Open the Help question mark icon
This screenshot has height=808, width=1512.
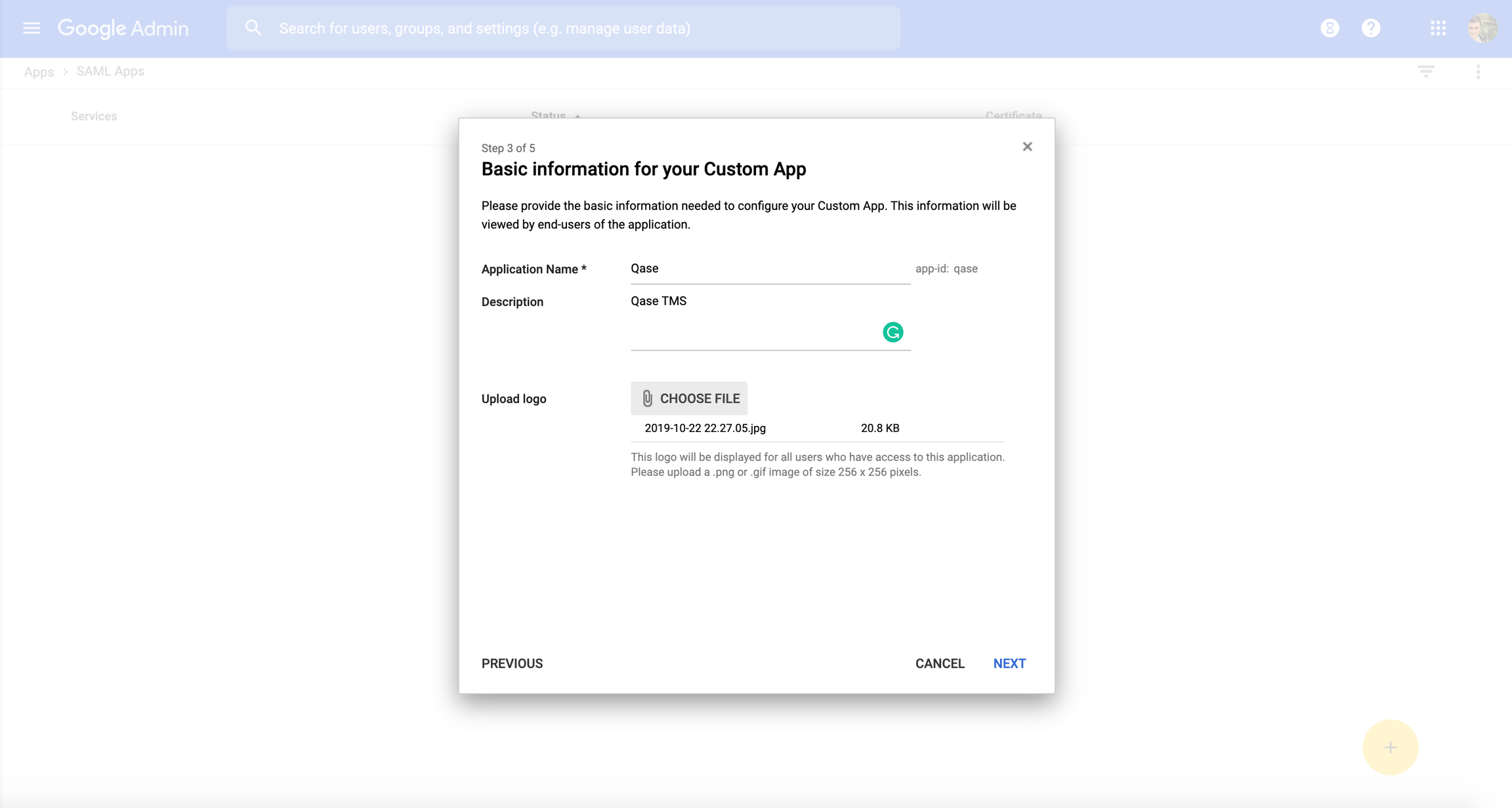(x=1371, y=28)
